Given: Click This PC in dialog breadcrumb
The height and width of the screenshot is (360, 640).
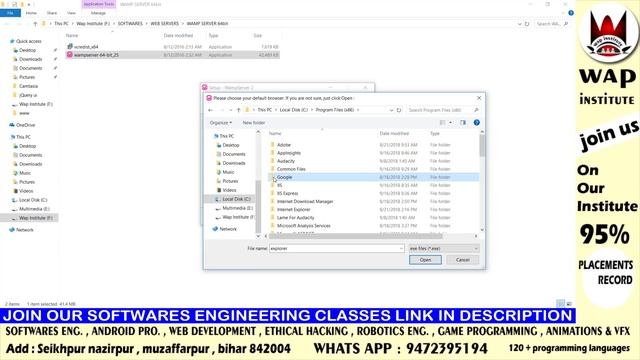Looking at the screenshot, I should coord(264,110).
